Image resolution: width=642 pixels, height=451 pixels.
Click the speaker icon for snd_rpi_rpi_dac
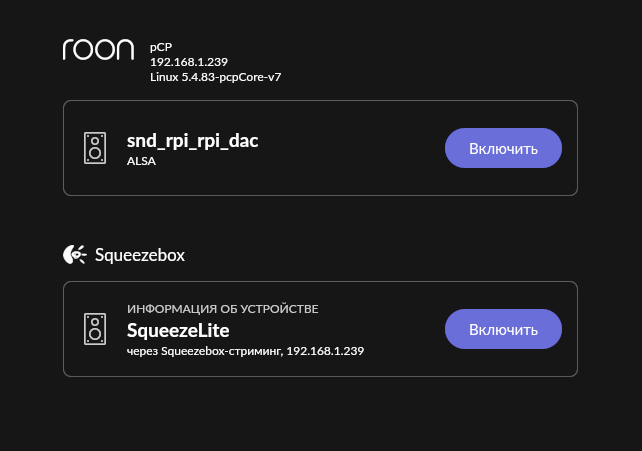(95, 149)
